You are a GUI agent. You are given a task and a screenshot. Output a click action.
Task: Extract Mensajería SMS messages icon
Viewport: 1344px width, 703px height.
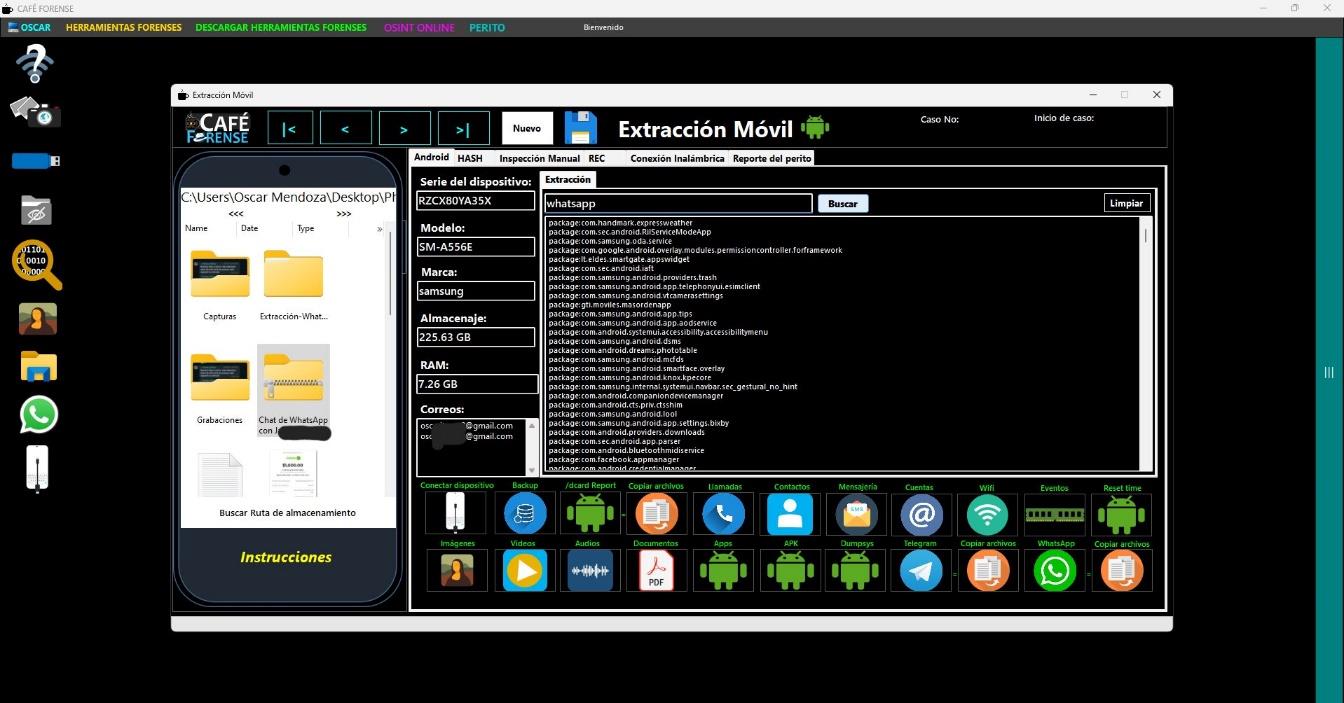[x=857, y=514]
